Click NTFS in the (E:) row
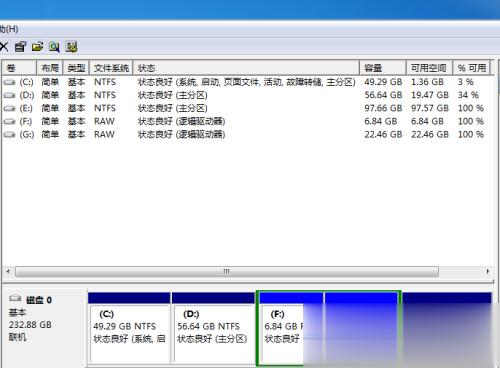The height and width of the screenshot is (368, 500). (x=105, y=108)
